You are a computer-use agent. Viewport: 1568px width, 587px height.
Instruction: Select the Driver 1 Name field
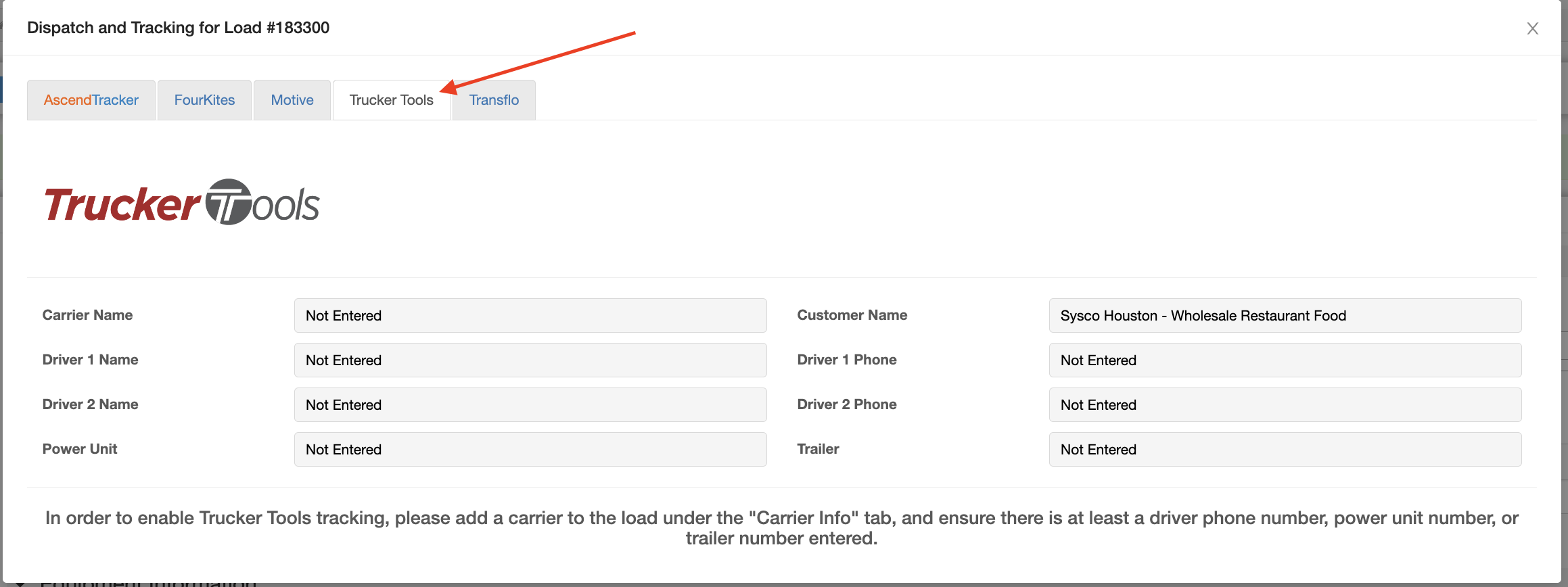point(530,360)
